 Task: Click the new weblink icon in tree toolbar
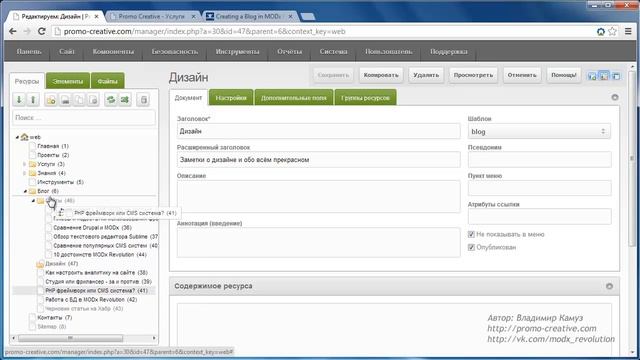point(65,99)
